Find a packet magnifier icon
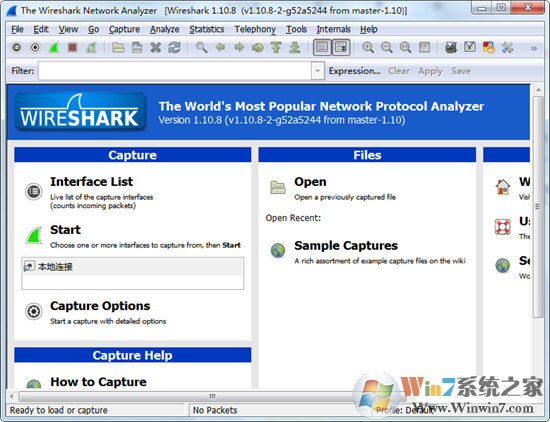The image size is (550, 422). (x=201, y=47)
